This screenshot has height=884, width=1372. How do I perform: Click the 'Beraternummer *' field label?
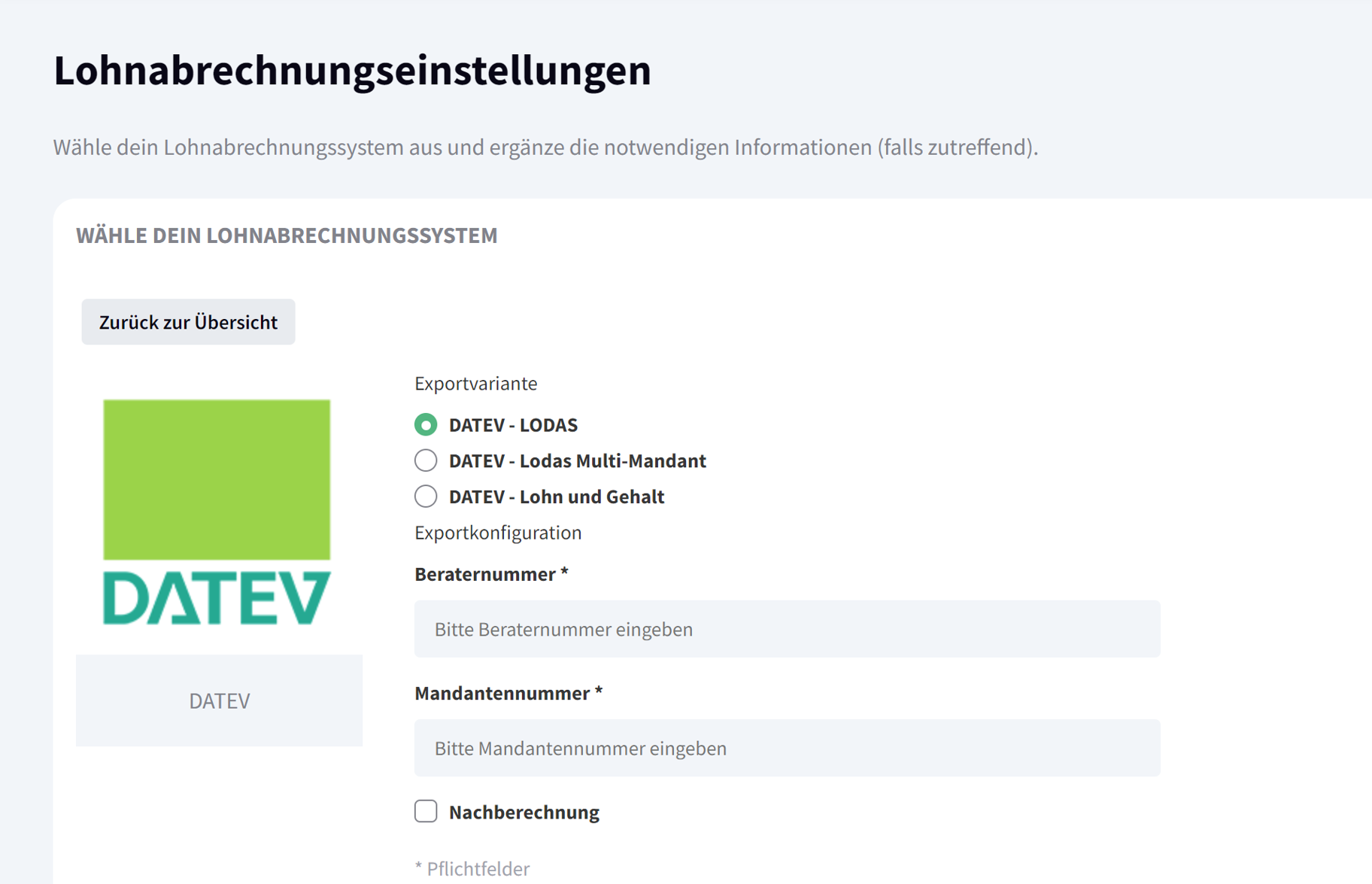(x=491, y=574)
